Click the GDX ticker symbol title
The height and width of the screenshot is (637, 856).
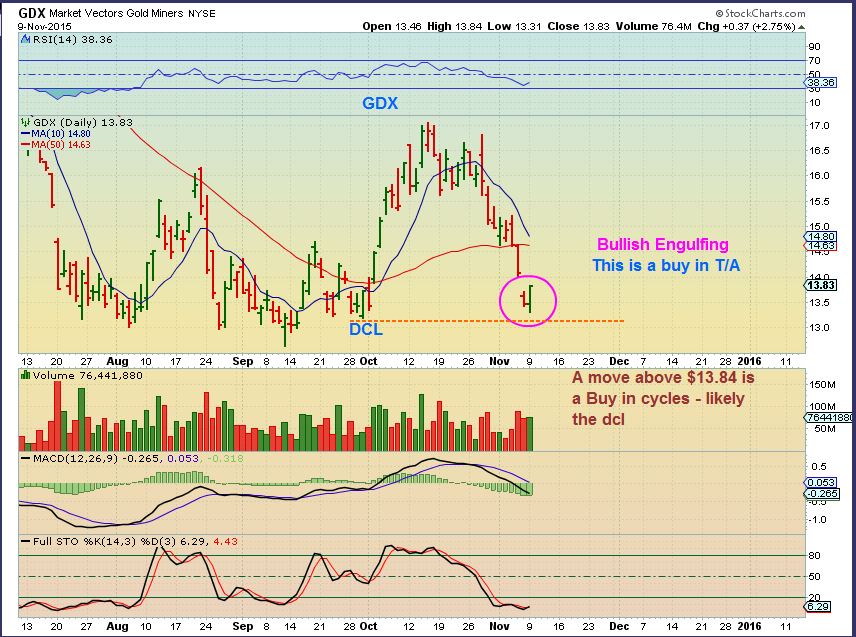[32, 13]
